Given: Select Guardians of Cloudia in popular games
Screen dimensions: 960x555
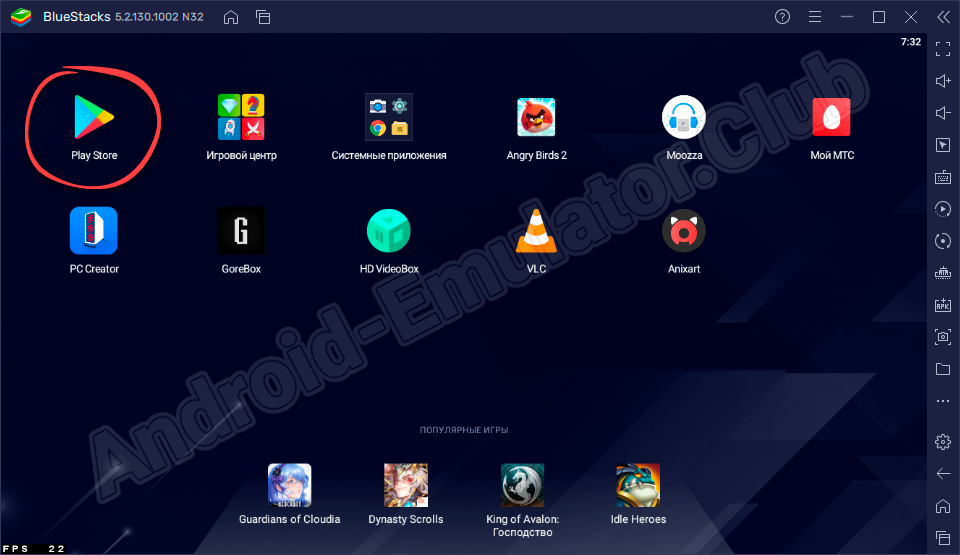Looking at the screenshot, I should (289, 486).
